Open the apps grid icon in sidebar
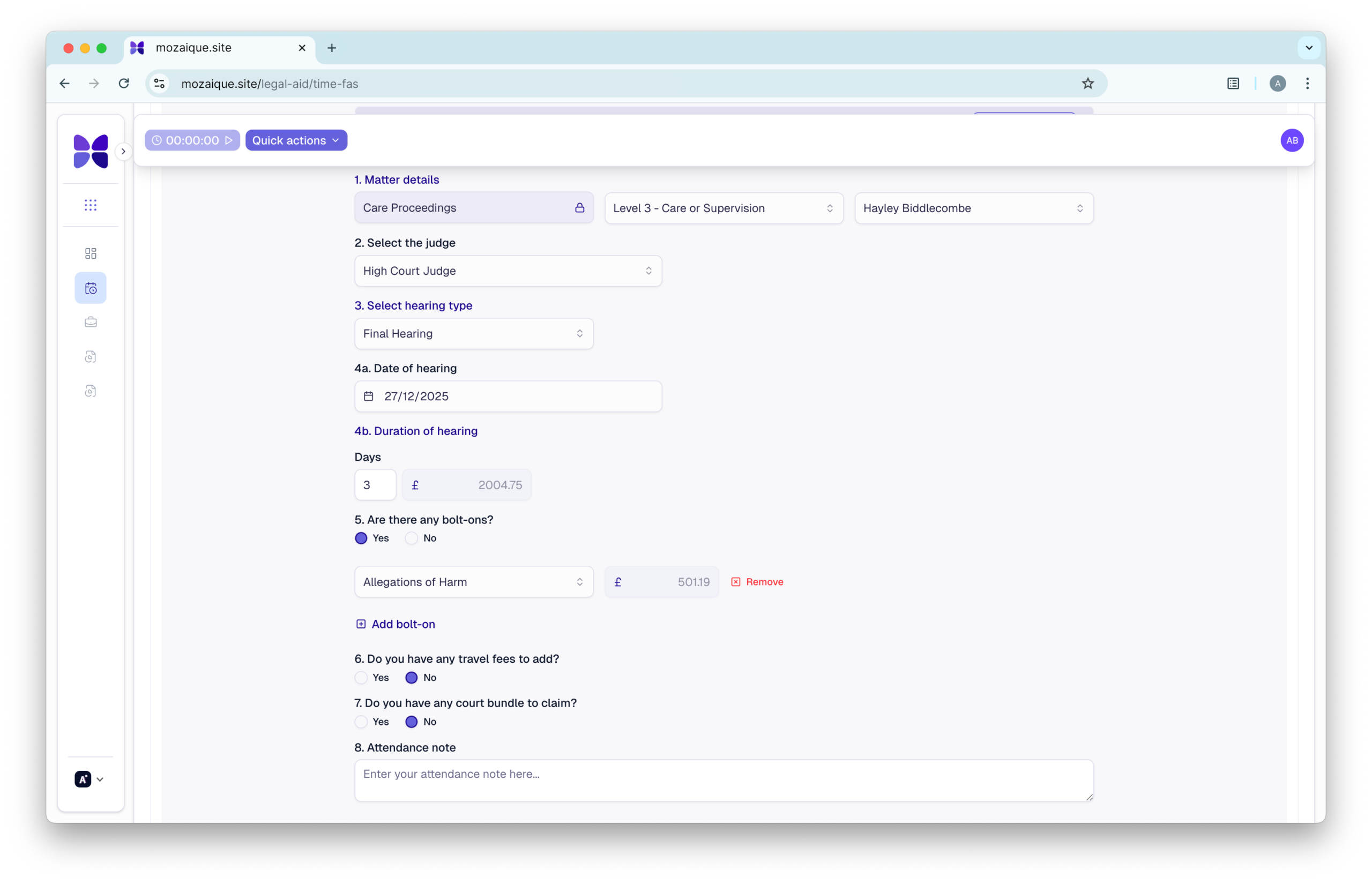This screenshot has width=1372, height=884. pos(90,205)
